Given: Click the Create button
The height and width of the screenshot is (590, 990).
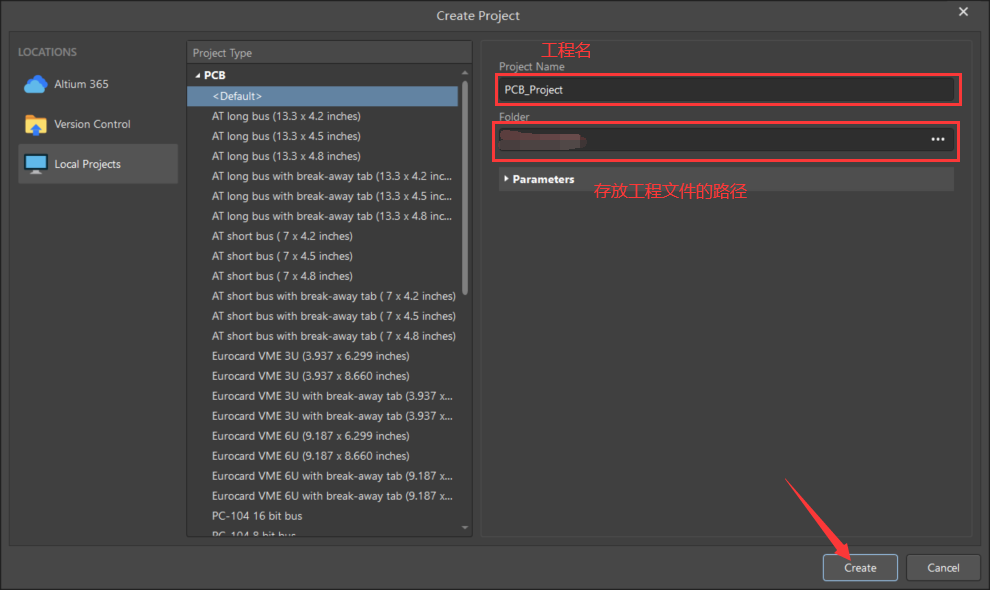Looking at the screenshot, I should pos(860,568).
